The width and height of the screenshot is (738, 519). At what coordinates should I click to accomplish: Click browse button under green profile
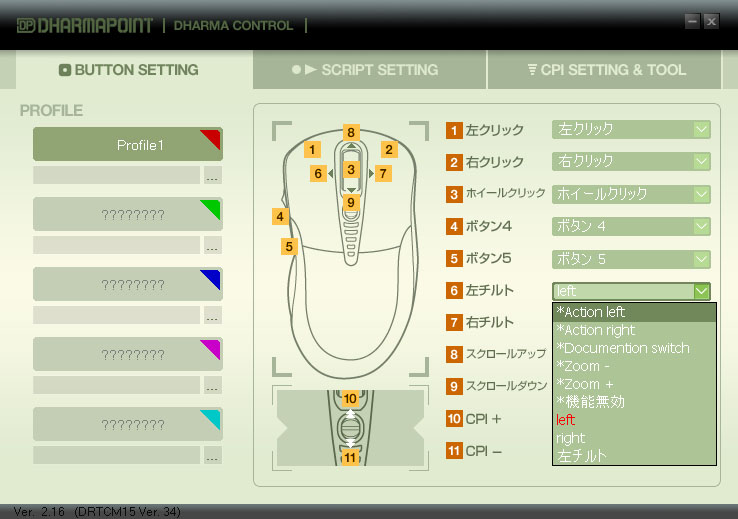[213, 245]
